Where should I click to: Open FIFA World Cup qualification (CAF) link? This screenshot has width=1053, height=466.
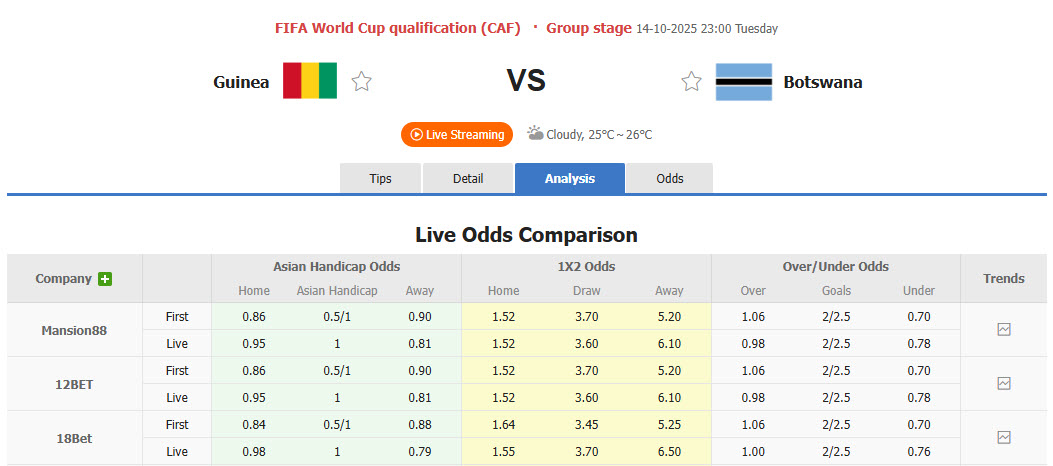pos(398,28)
